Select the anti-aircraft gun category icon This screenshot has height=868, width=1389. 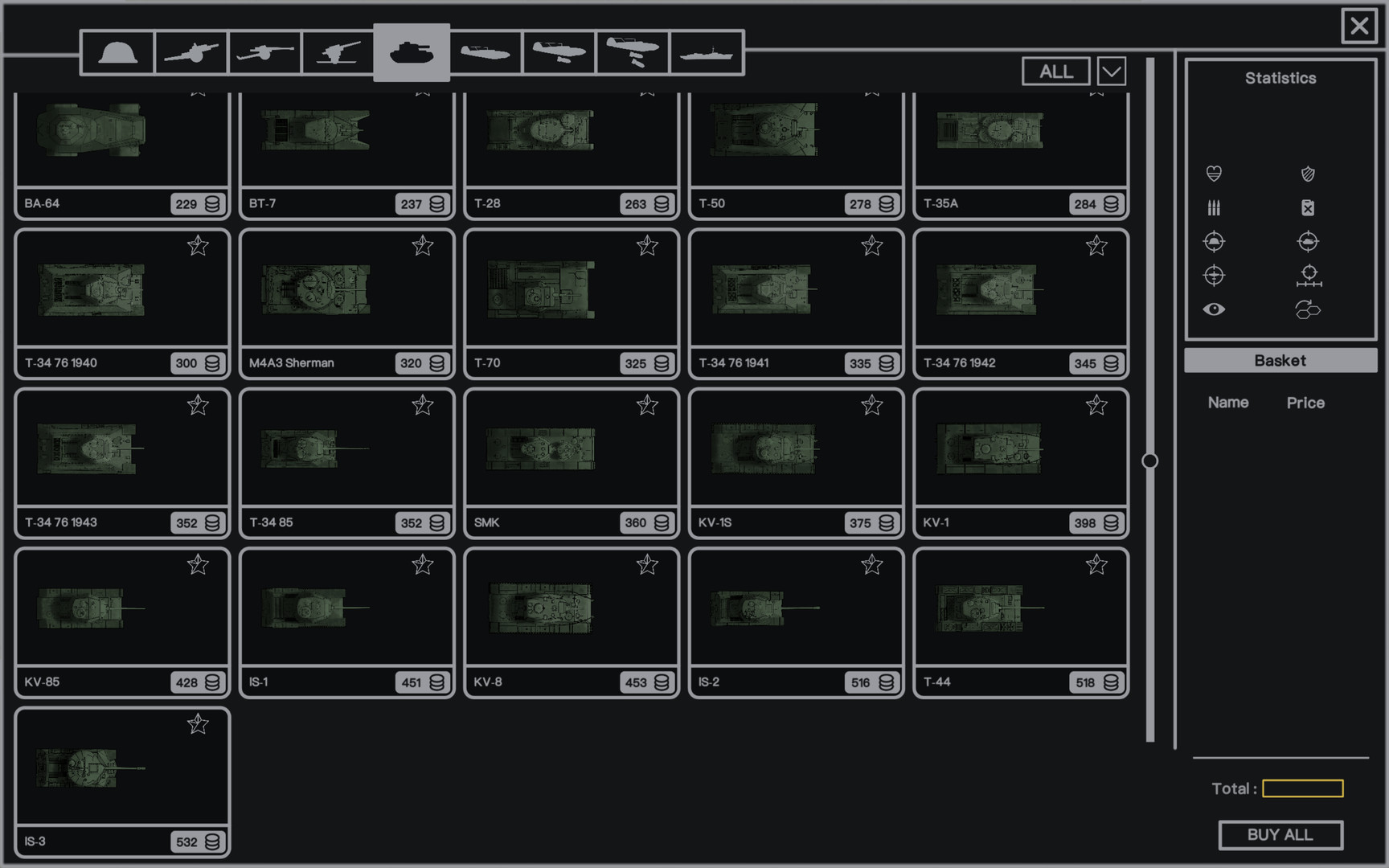tap(338, 53)
